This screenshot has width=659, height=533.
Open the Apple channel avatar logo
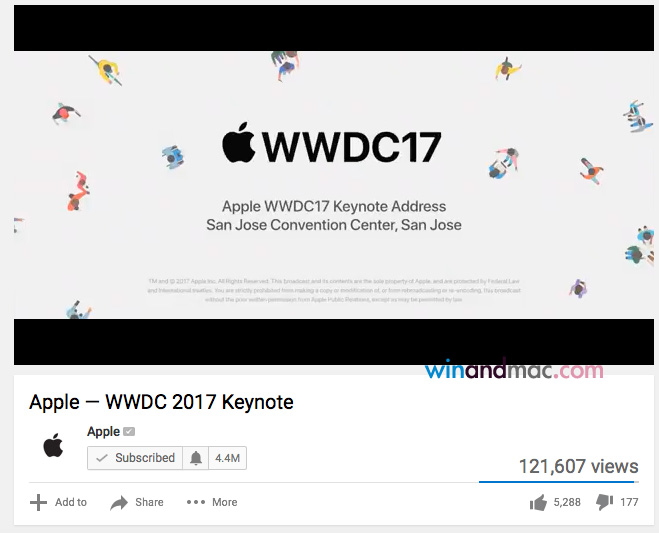click(53, 445)
